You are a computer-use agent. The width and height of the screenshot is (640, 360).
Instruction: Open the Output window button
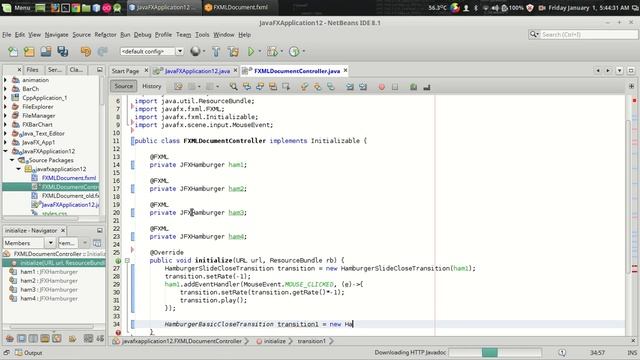click(29, 353)
